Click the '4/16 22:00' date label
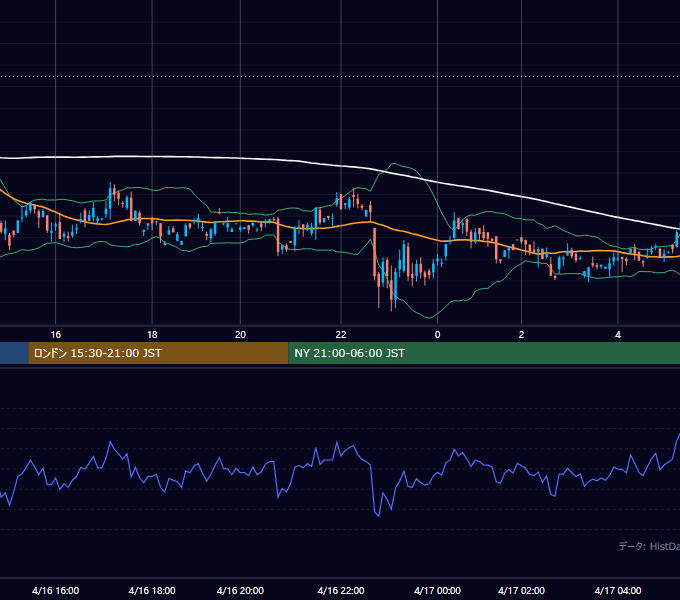This screenshot has height=600, width=680. point(341,590)
